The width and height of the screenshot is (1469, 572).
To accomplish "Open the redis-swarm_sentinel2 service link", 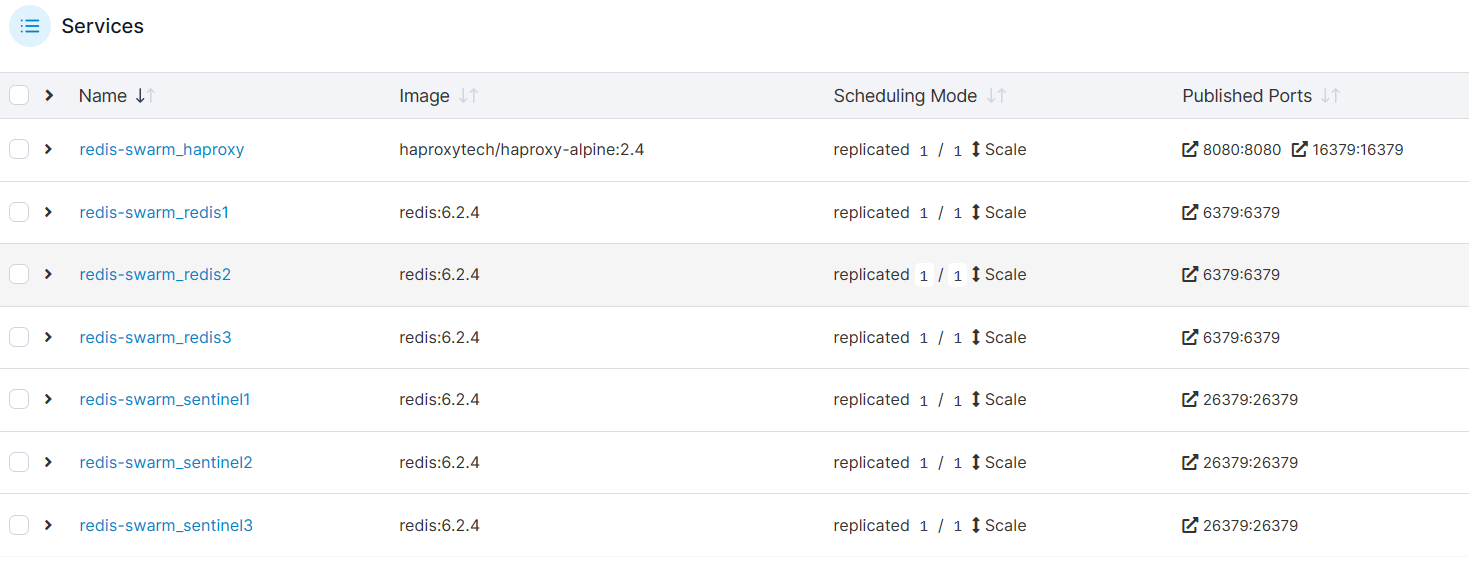I will [166, 463].
